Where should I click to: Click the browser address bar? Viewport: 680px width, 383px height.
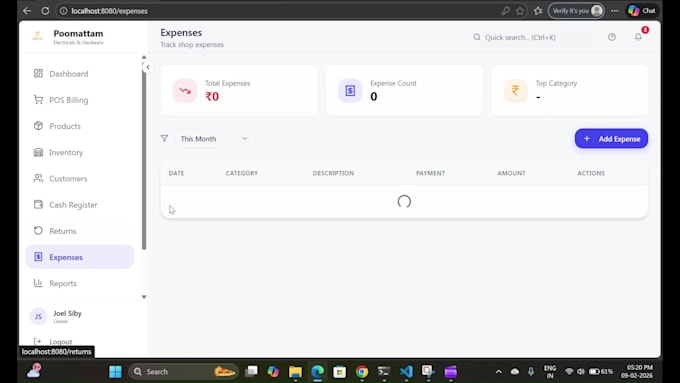coord(278,11)
